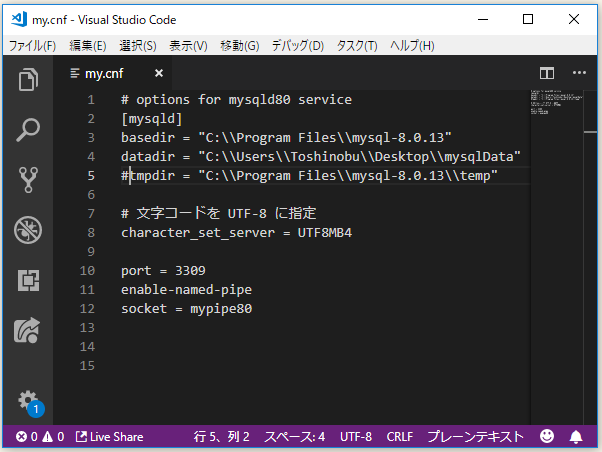Viewport: 602px width, 452px height.
Task: Open the Debug view bug icon
Action: [28, 230]
